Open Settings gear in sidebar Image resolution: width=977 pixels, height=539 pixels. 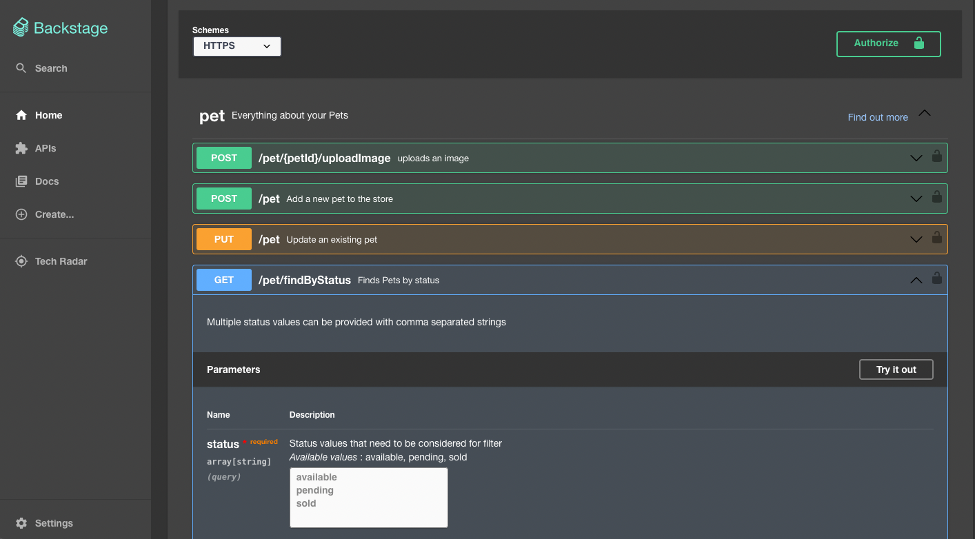(x=22, y=523)
